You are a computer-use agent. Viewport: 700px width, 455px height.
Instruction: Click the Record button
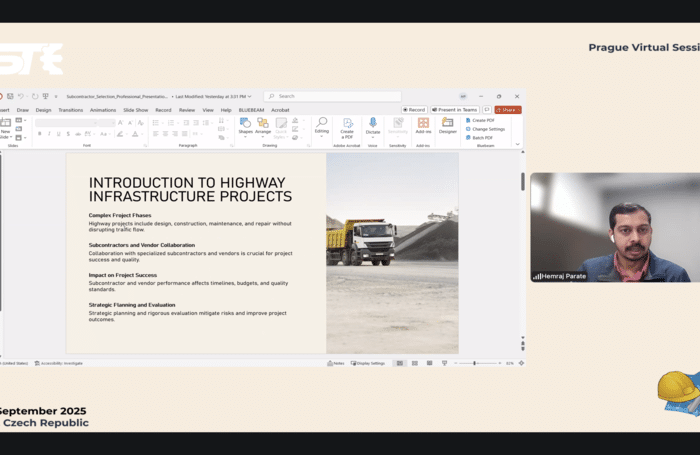(x=414, y=110)
